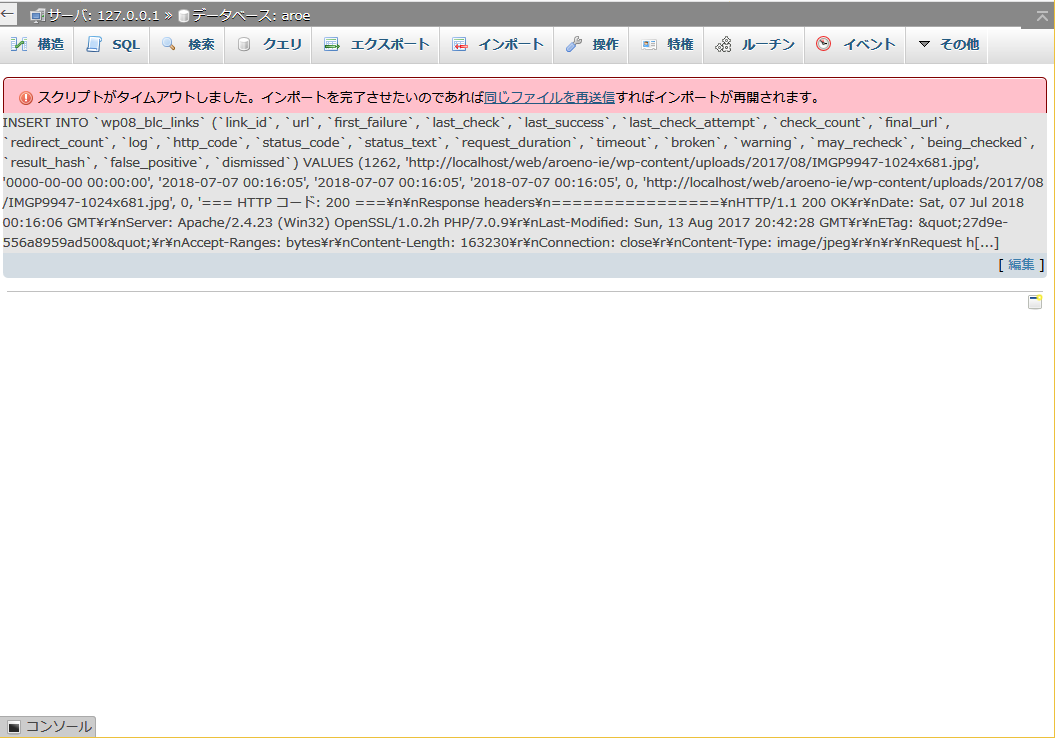This screenshot has height=738, width=1055.
Task: Open the コンソール panel at the bottom
Action: click(50, 727)
